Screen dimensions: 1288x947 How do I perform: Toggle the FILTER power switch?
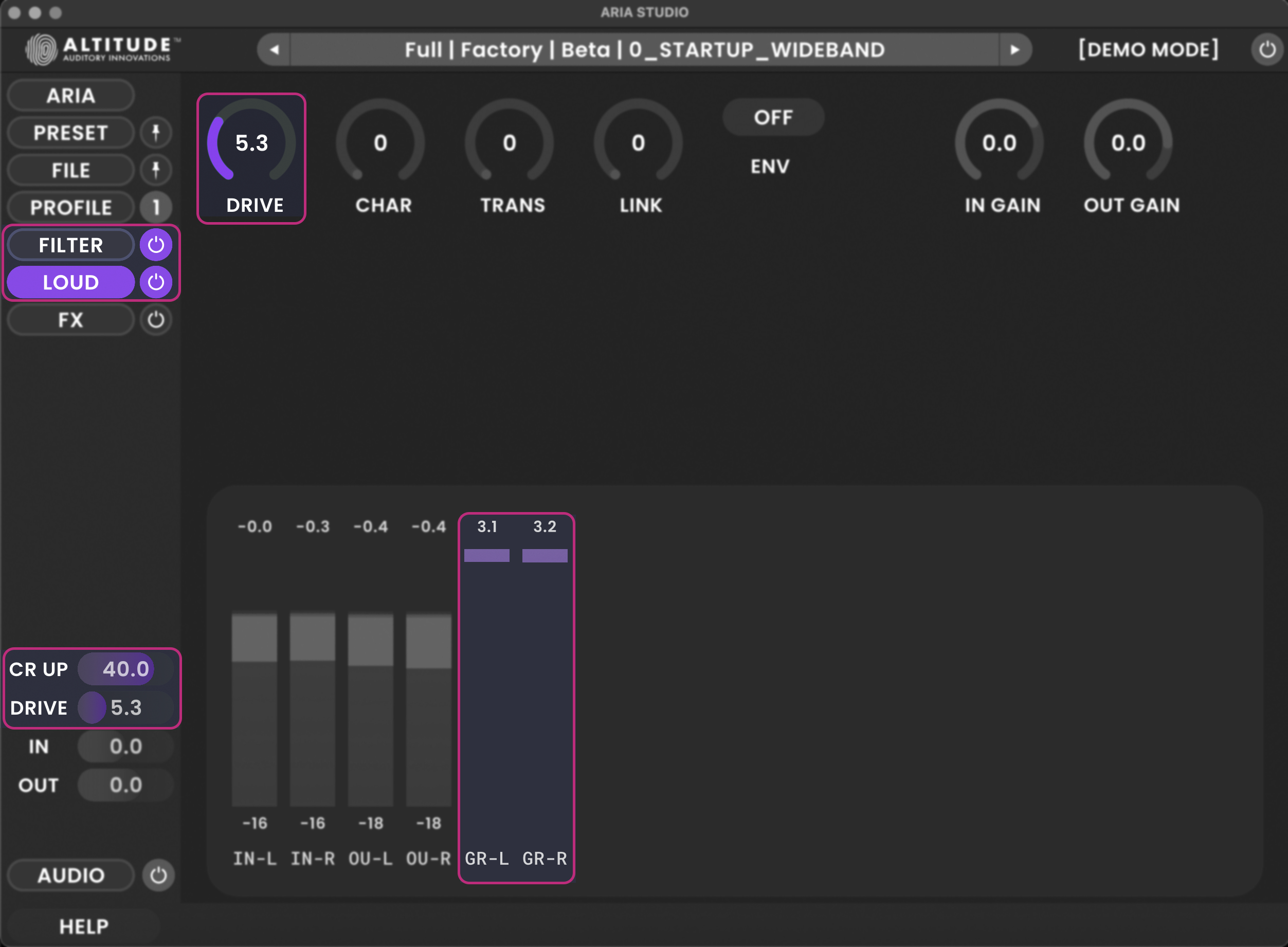[156, 244]
